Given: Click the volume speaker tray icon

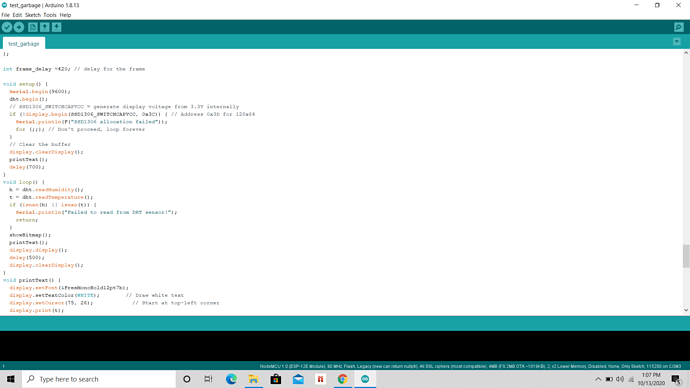Looking at the screenshot, I should click(620, 379).
